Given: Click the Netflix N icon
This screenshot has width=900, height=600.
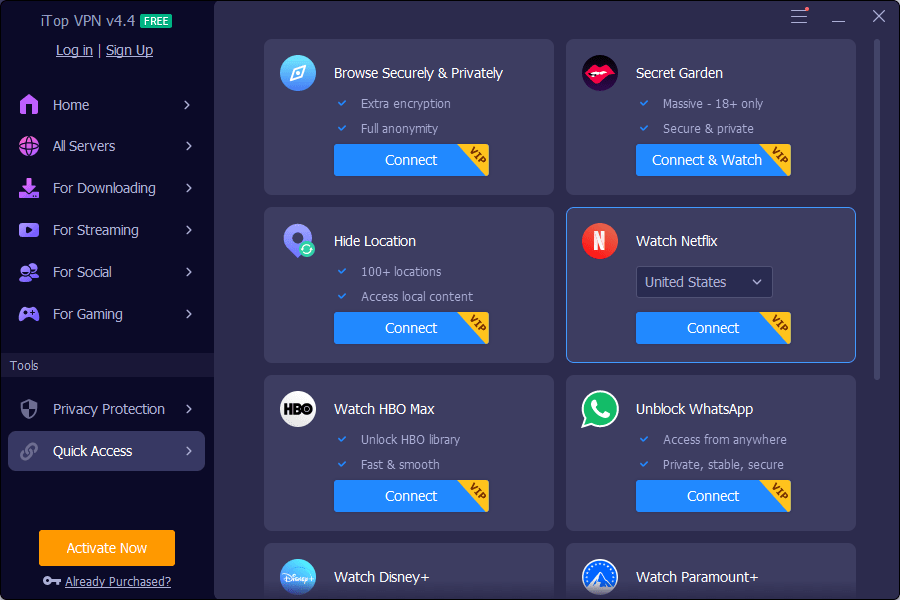Looking at the screenshot, I should pos(600,241).
